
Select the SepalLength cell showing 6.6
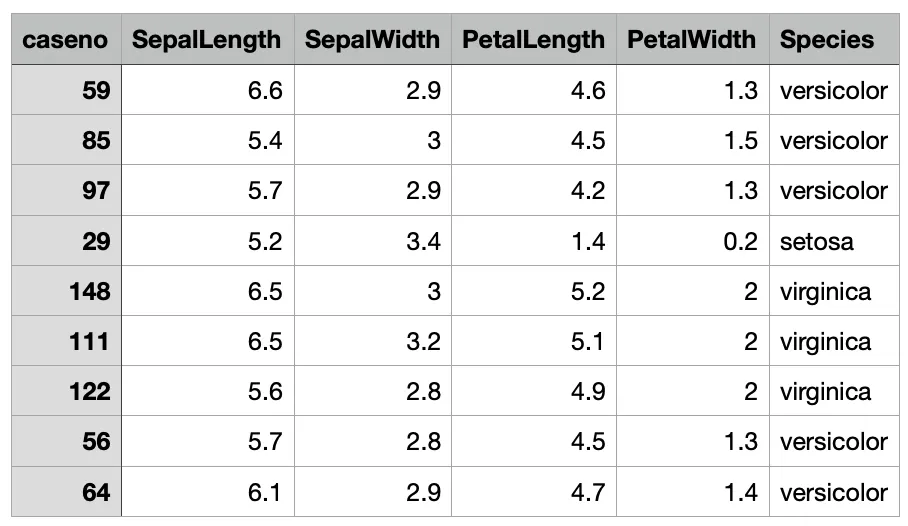[207, 90]
